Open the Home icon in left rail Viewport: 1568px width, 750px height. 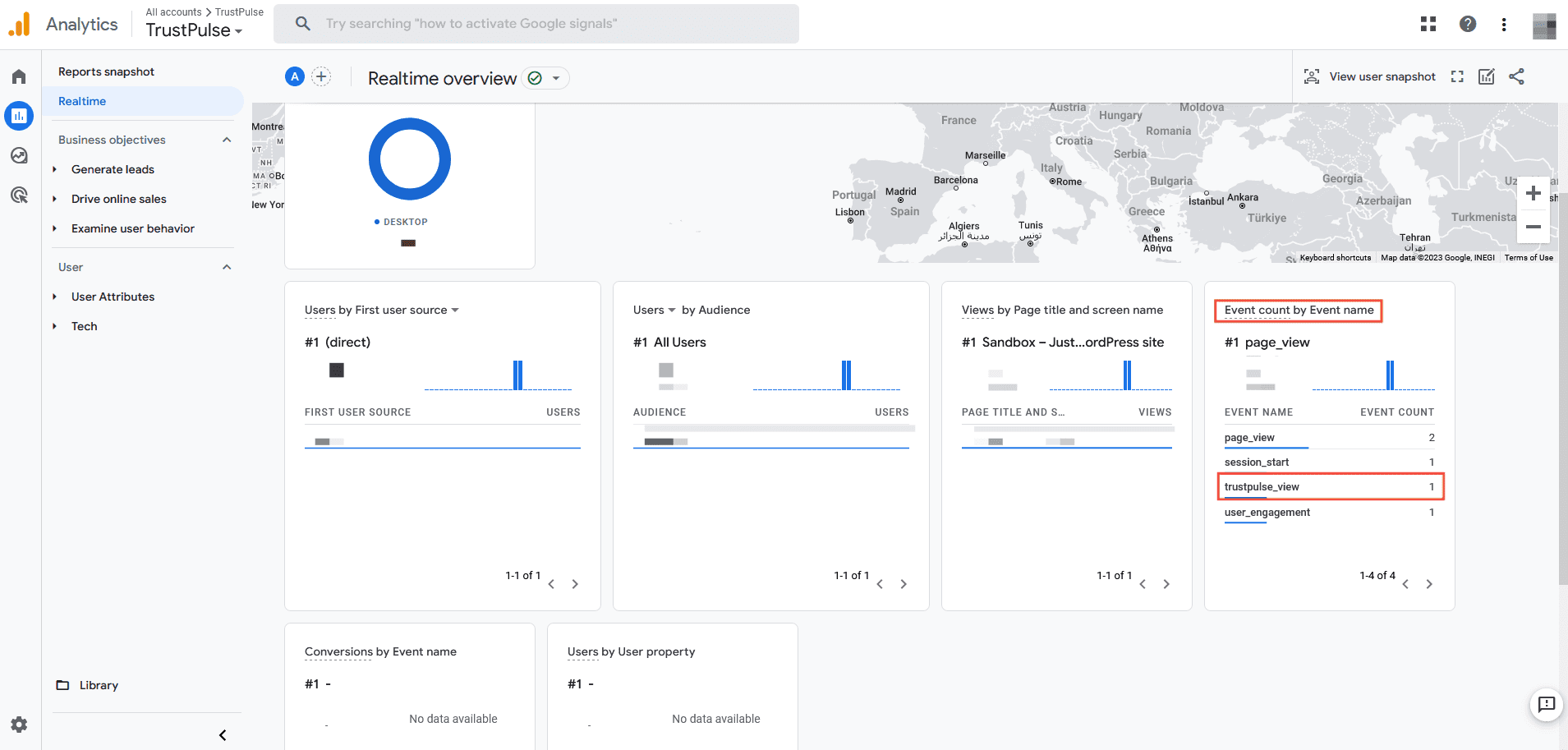pyautogui.click(x=19, y=76)
